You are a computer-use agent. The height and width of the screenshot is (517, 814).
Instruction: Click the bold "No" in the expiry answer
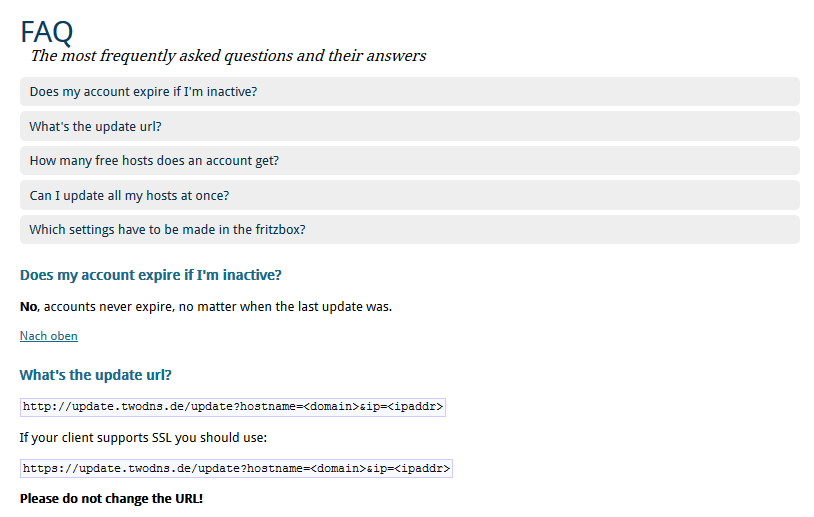pos(29,307)
